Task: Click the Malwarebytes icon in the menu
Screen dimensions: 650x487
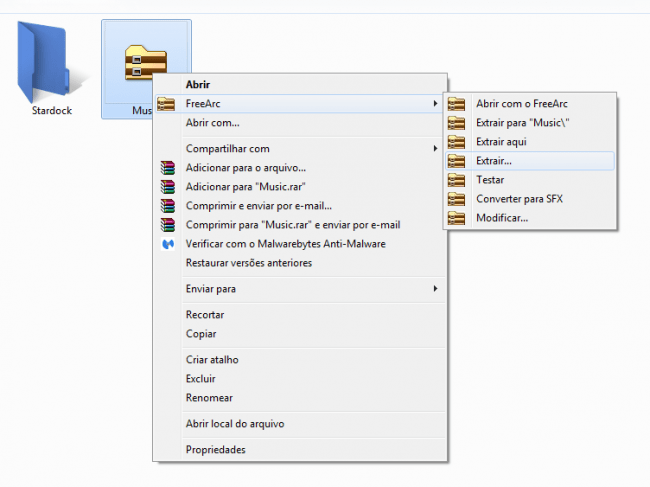Action: [x=167, y=244]
